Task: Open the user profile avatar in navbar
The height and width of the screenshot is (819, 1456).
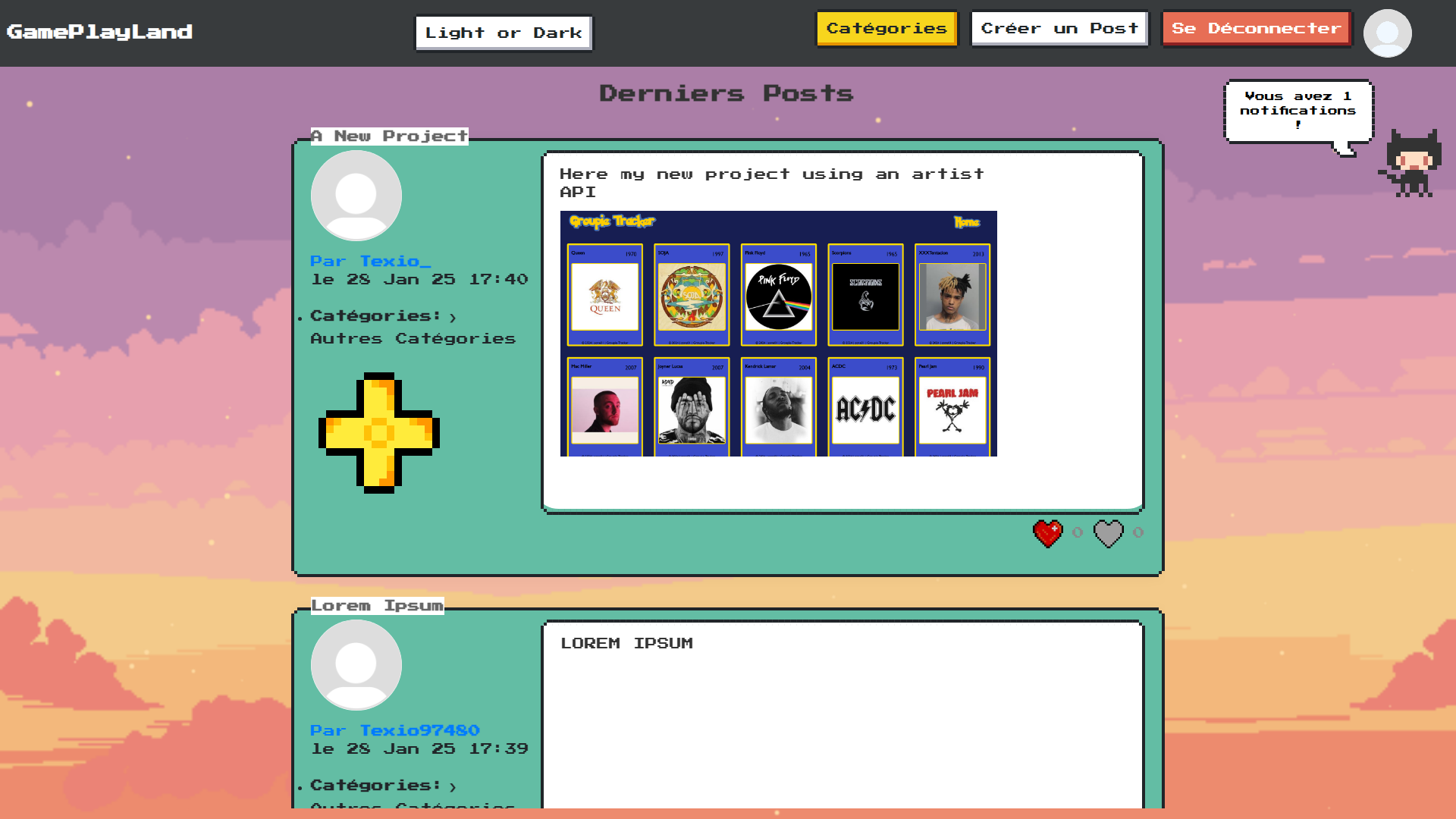Action: point(1387,33)
